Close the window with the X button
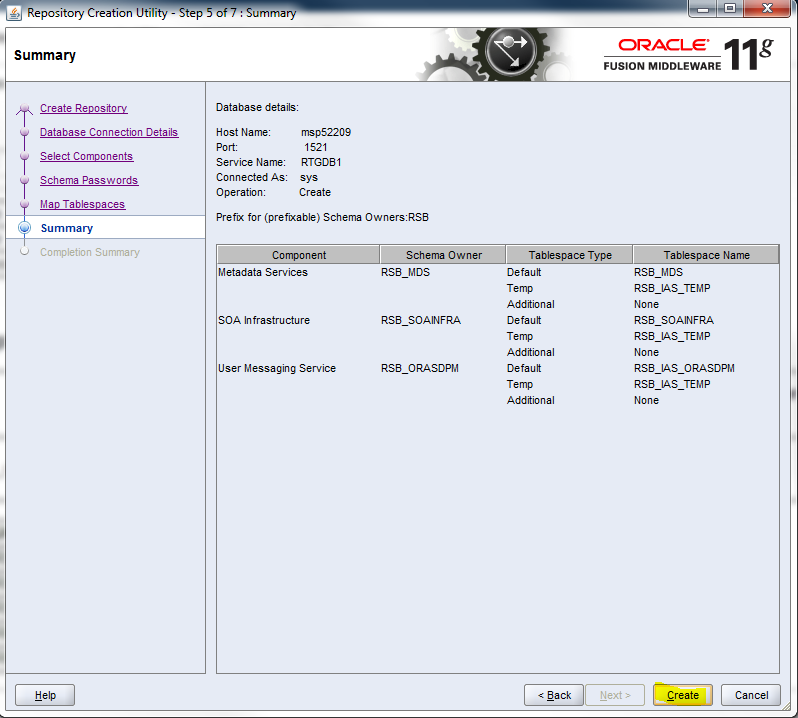The height and width of the screenshot is (718, 798). pyautogui.click(x=767, y=9)
